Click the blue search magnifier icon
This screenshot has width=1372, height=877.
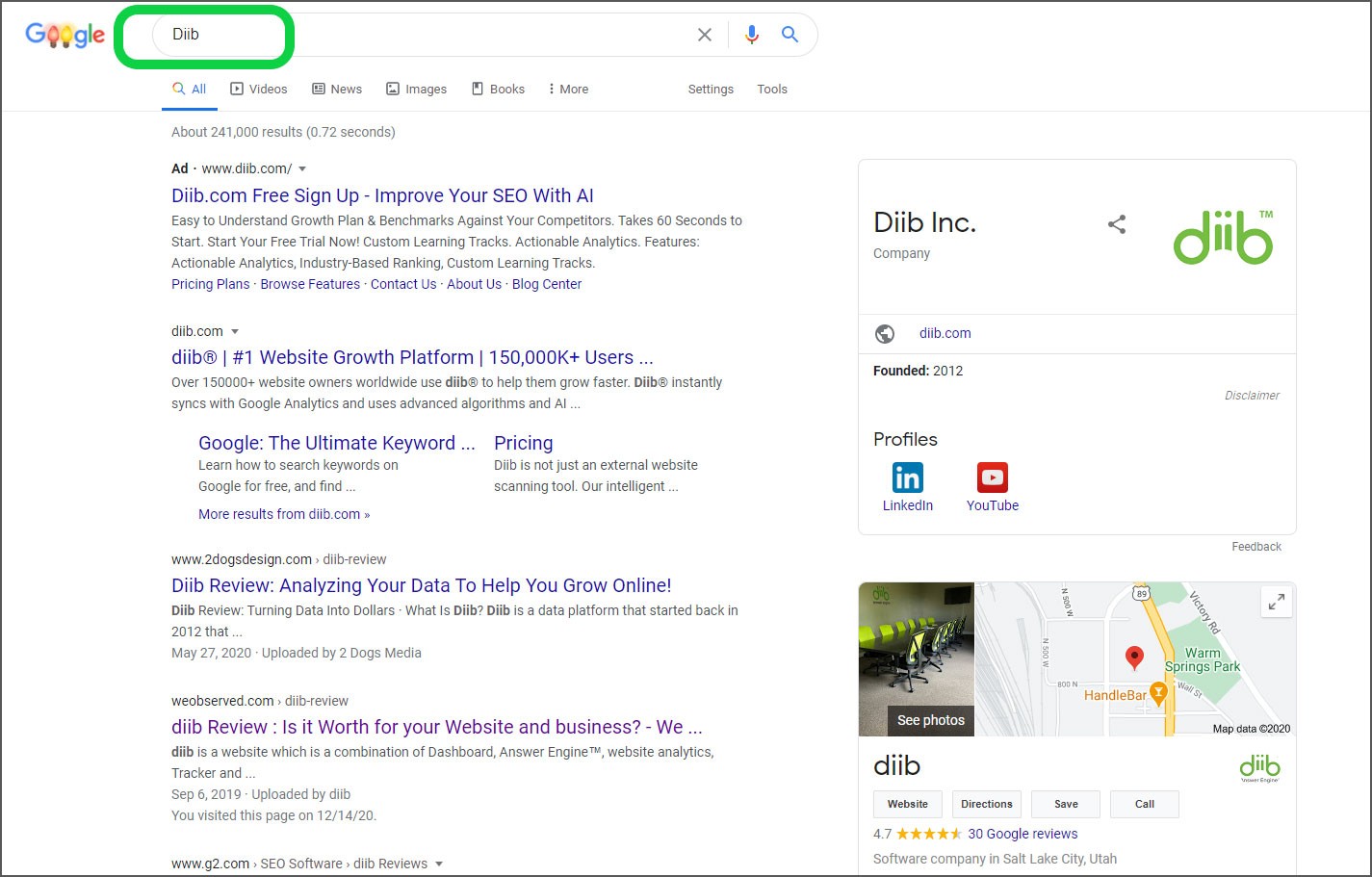point(790,35)
